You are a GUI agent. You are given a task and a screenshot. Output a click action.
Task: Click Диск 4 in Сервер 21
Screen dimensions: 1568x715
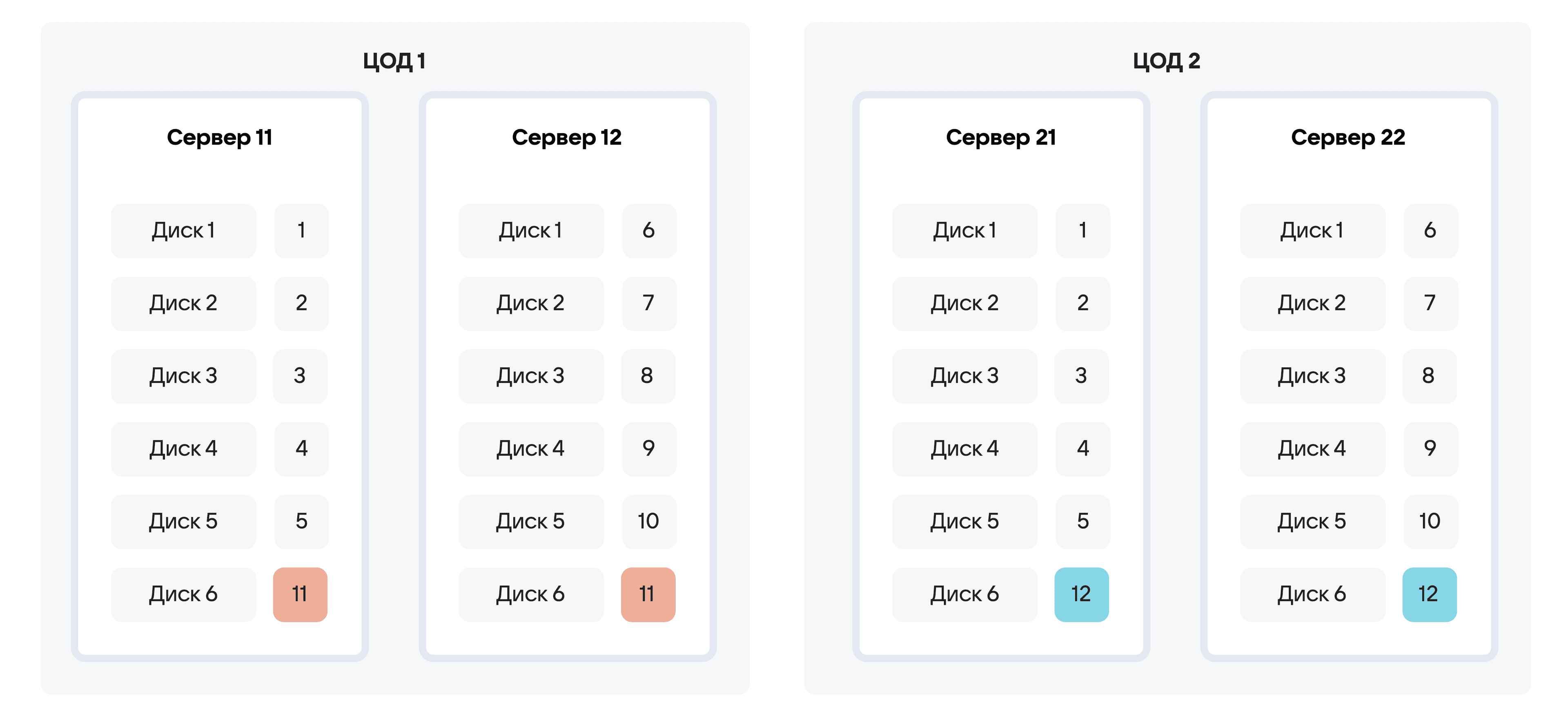click(x=965, y=449)
